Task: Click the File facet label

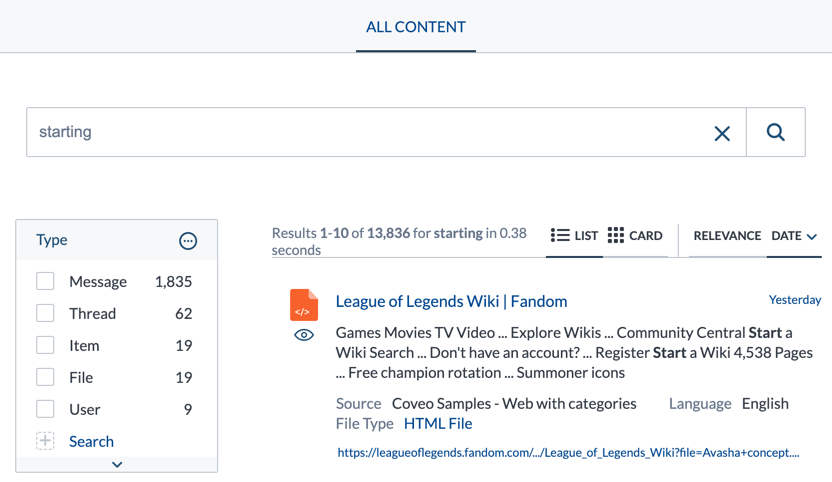Action: (81, 377)
